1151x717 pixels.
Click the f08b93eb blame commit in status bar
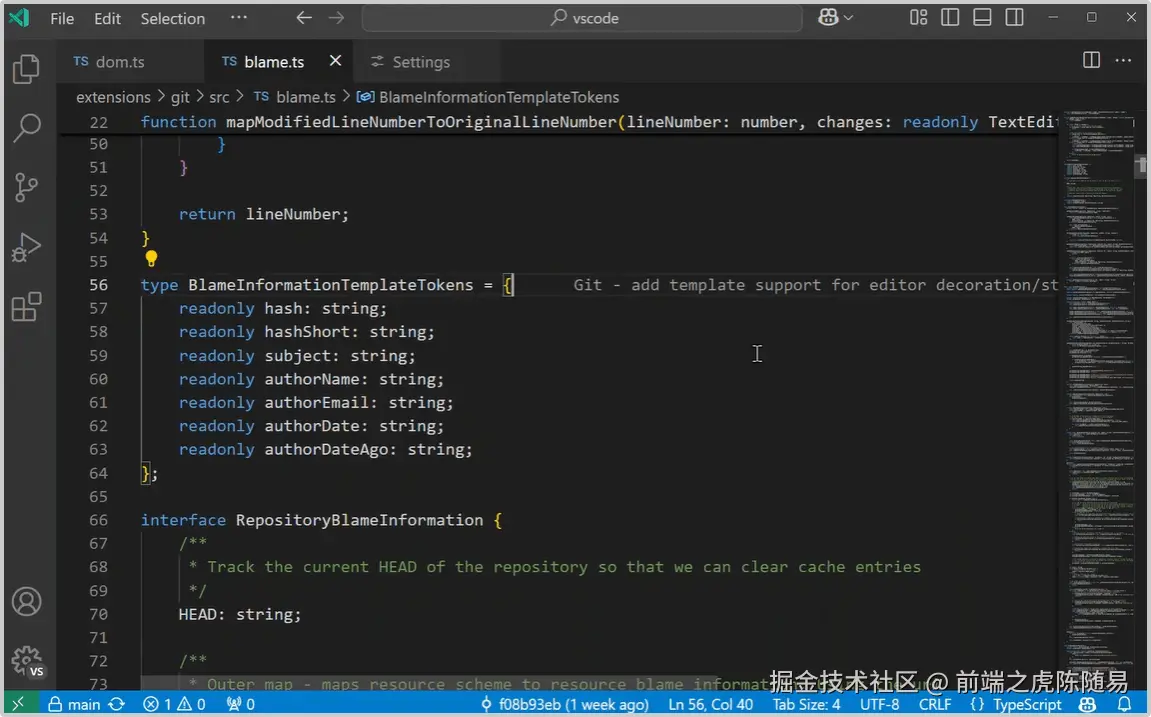[x=564, y=704]
